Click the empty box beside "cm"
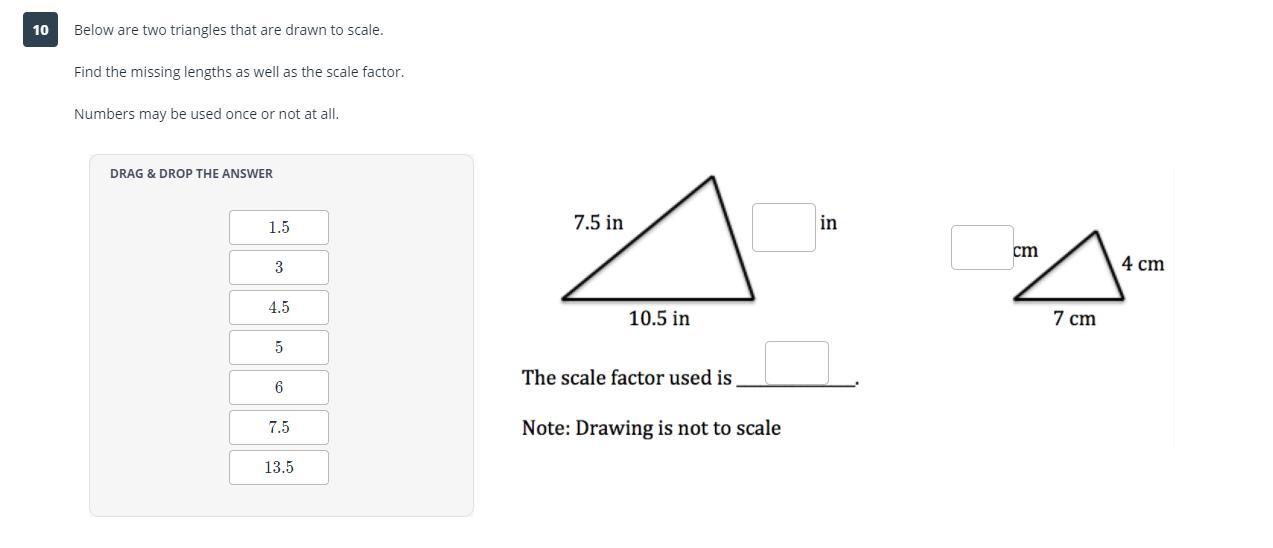This screenshot has width=1273, height=548. pyautogui.click(x=981, y=247)
